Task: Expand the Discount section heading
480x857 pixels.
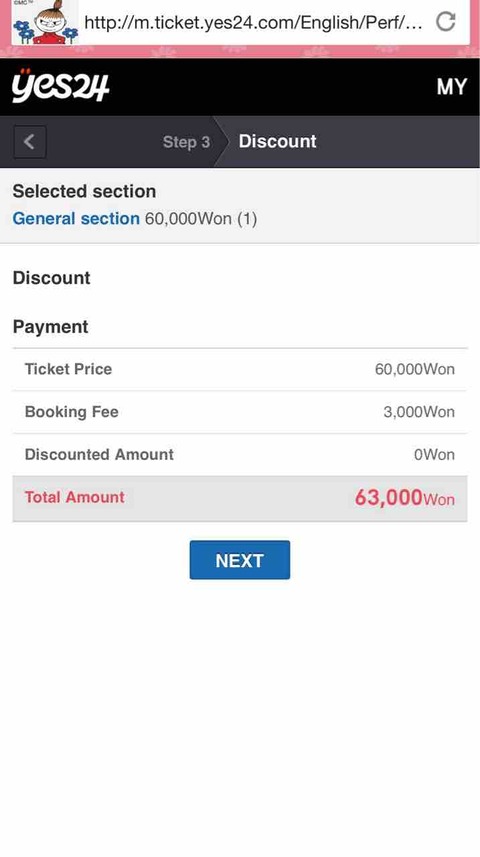Action: click(x=51, y=278)
